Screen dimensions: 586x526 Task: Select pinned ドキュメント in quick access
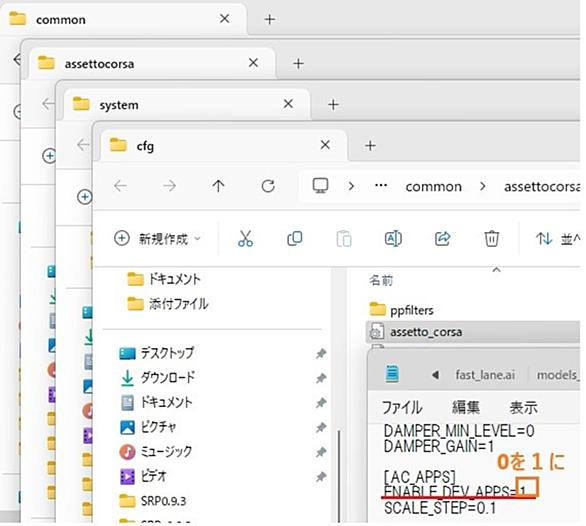pyautogui.click(x=157, y=402)
